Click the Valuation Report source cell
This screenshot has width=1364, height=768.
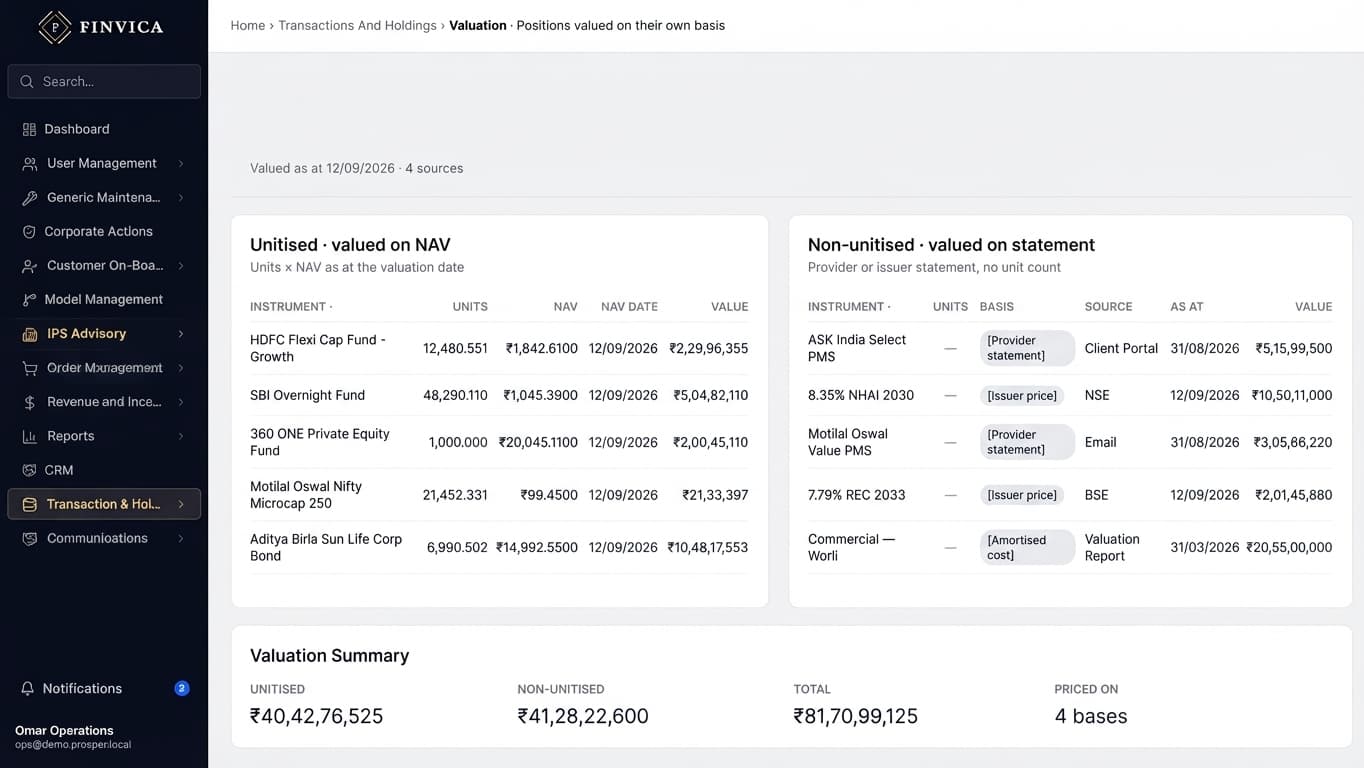(x=1112, y=547)
